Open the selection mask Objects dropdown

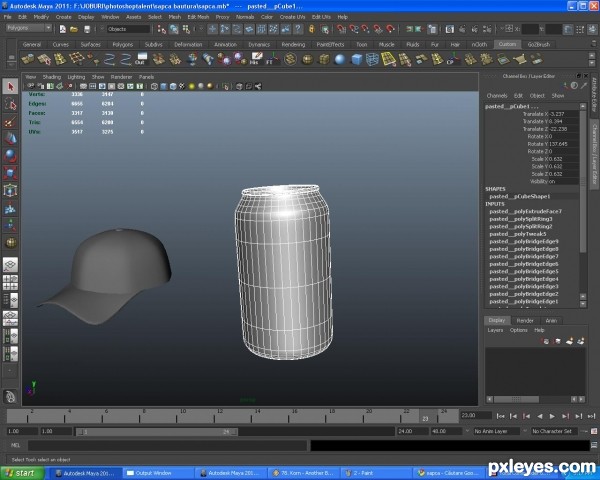click(x=128, y=29)
